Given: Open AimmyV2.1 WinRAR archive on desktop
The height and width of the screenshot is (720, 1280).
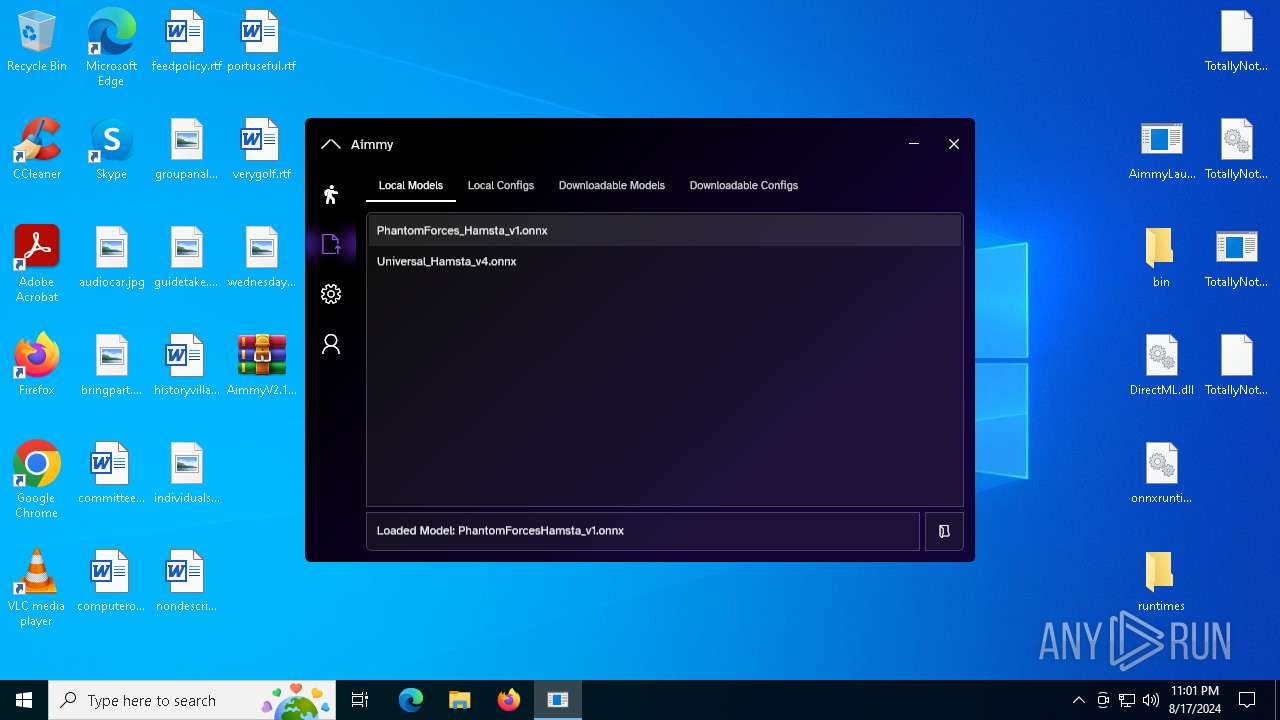Looking at the screenshot, I should click(x=261, y=366).
